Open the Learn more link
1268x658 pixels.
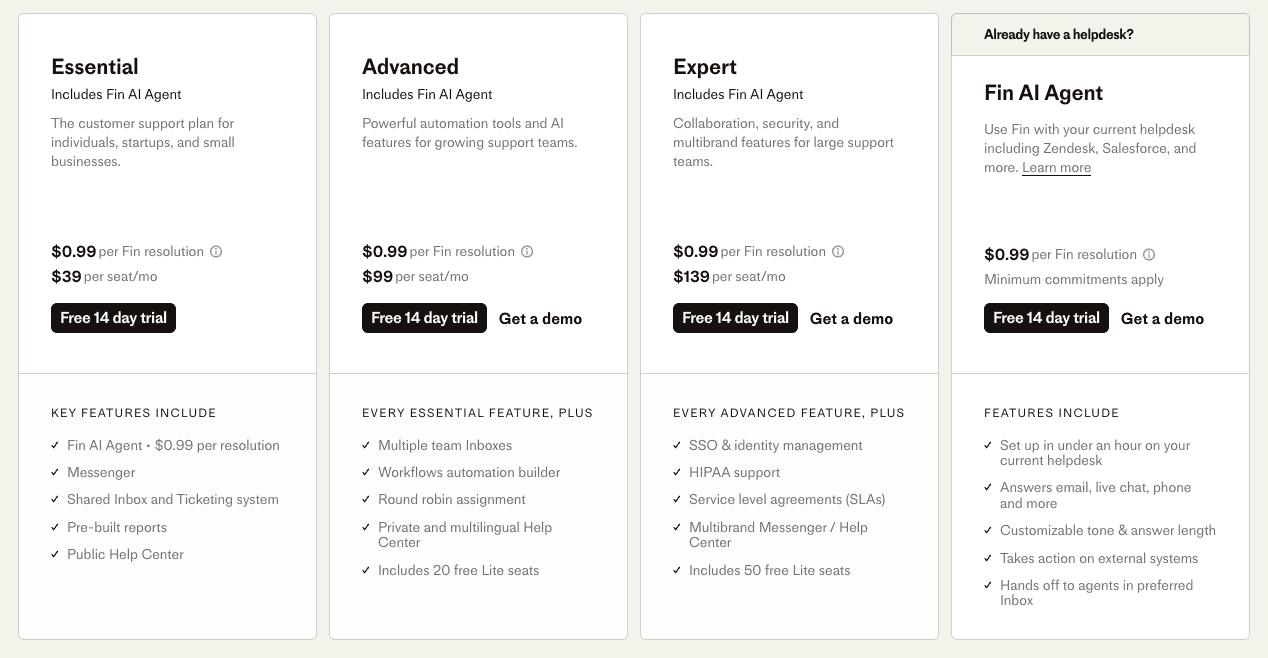coord(1056,168)
